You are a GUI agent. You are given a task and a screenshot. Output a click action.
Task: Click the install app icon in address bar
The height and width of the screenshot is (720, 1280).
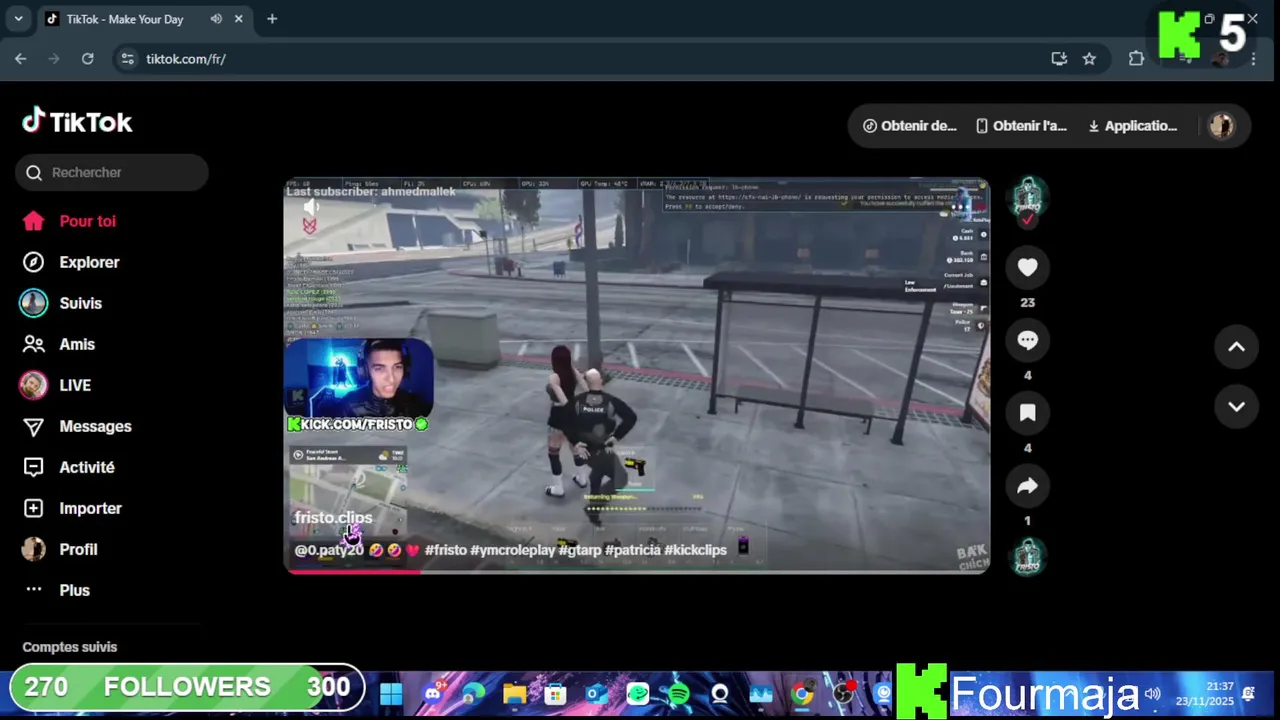point(1059,59)
